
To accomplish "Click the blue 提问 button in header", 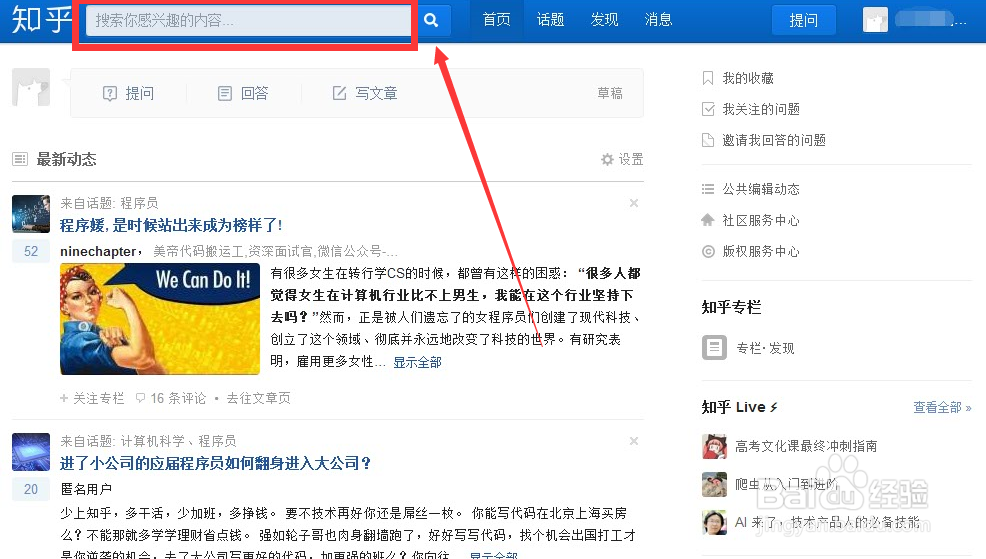I will (x=804, y=20).
